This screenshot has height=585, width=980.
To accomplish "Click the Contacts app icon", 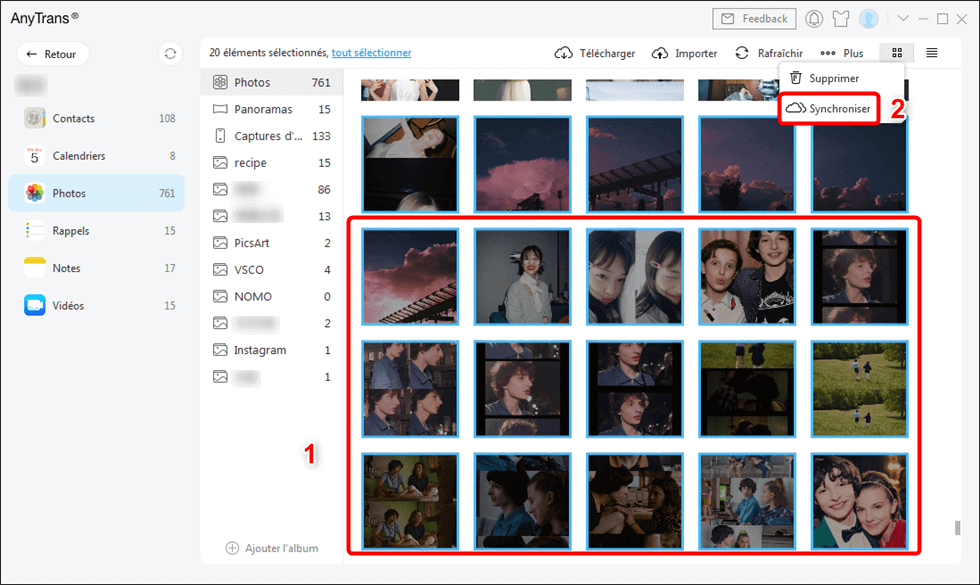I will pos(34,118).
